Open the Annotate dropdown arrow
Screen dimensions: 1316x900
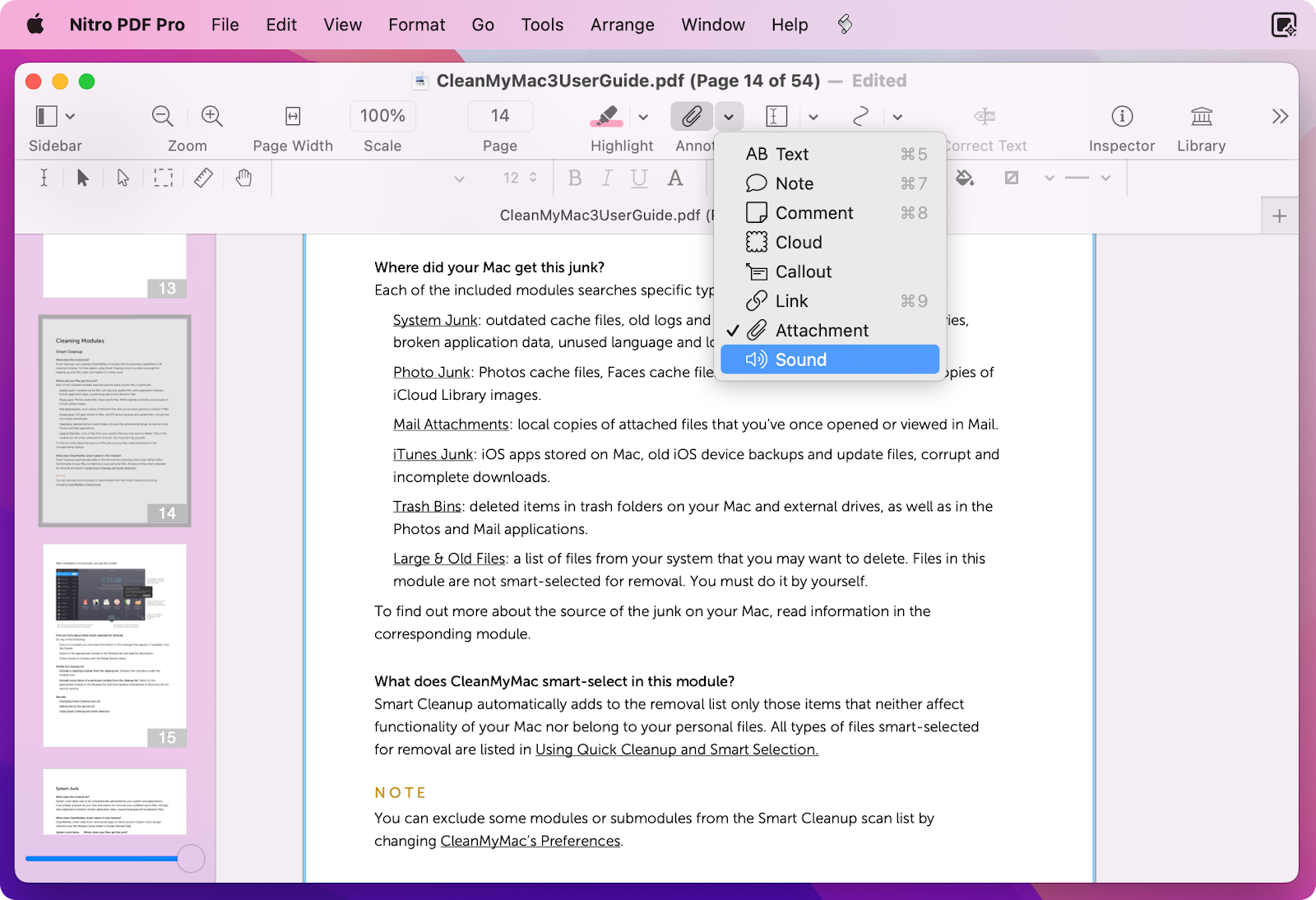point(729,116)
